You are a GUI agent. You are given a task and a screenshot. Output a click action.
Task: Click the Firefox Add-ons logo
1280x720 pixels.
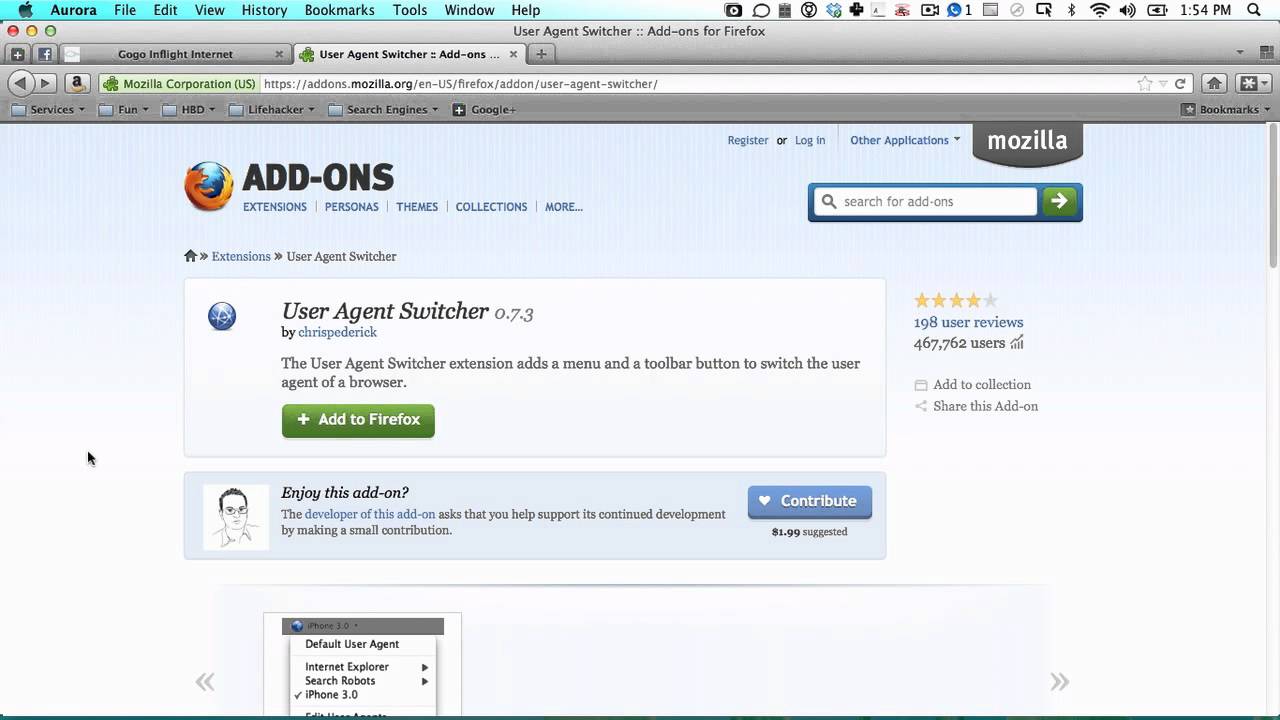[x=289, y=186]
